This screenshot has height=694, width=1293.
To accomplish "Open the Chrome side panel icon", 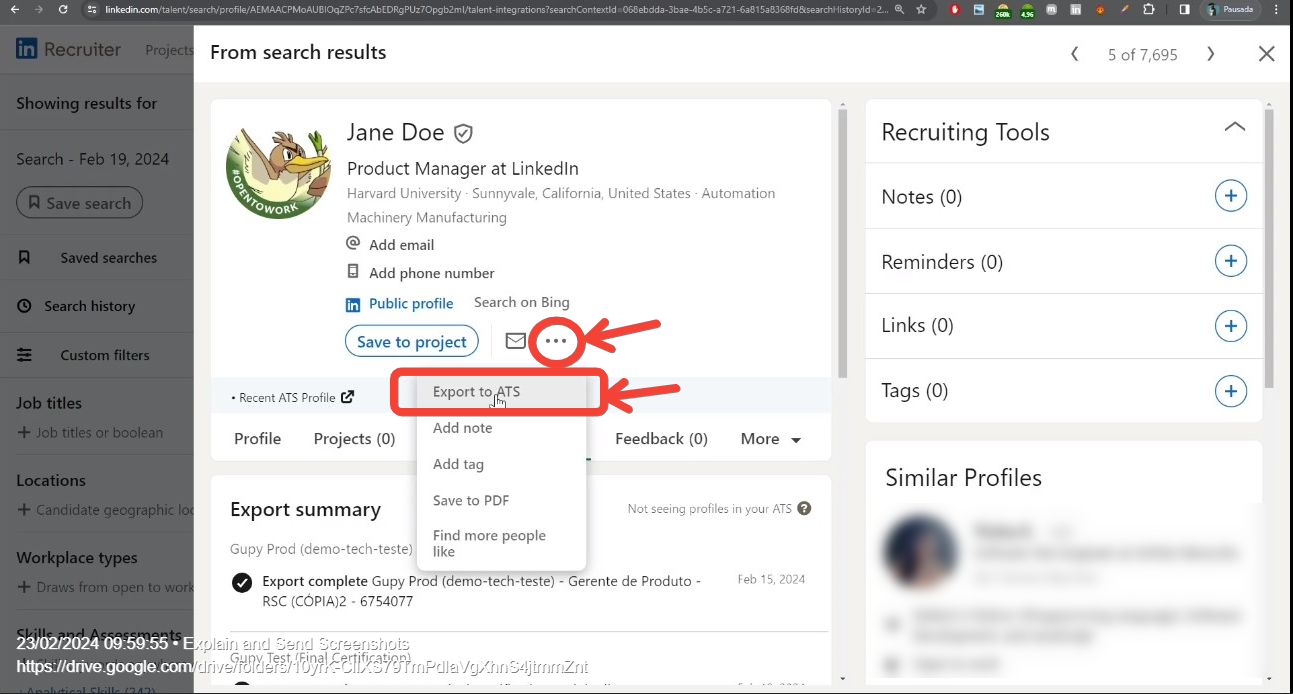I will tap(1184, 9).
